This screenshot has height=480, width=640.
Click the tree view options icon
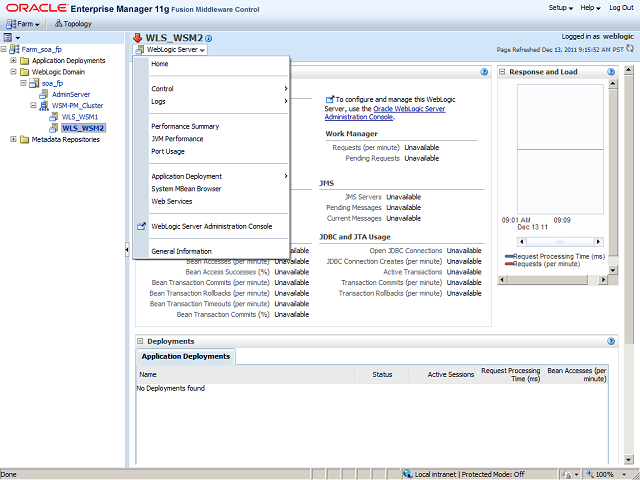(x=8, y=37)
